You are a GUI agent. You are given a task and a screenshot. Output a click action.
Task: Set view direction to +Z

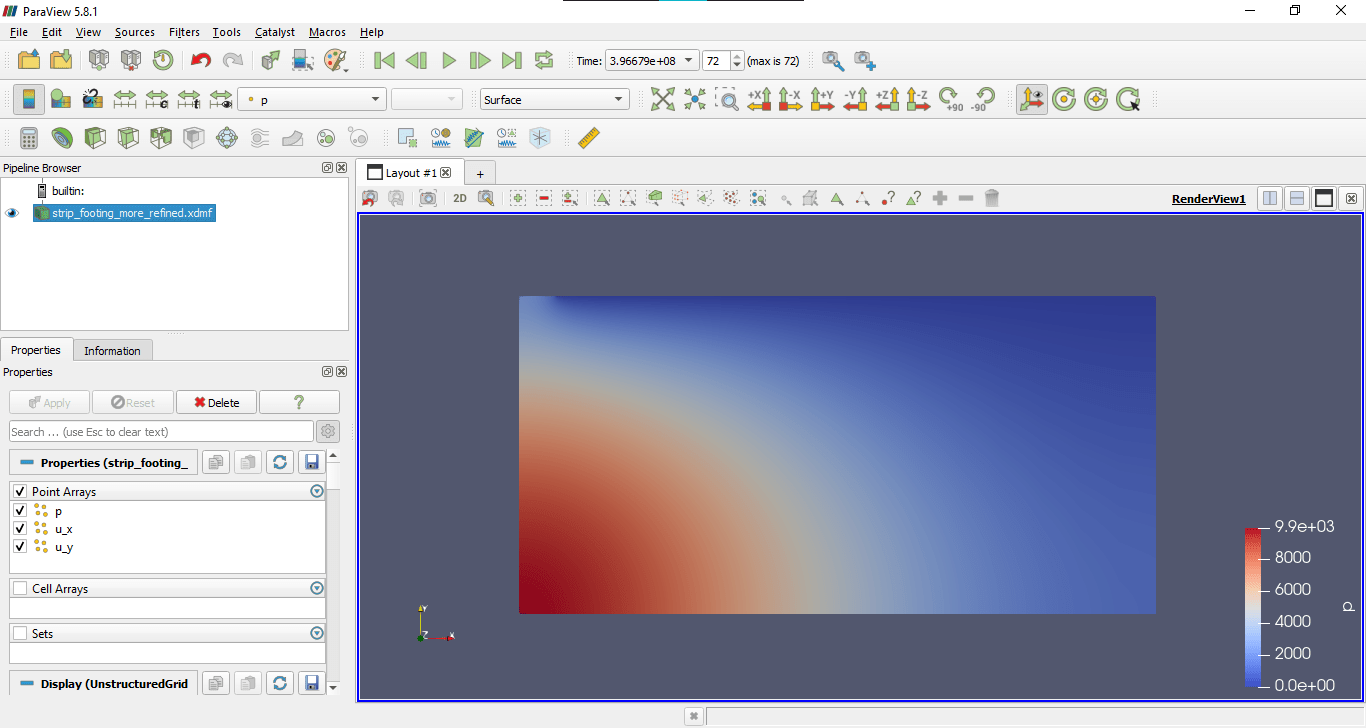(x=887, y=99)
